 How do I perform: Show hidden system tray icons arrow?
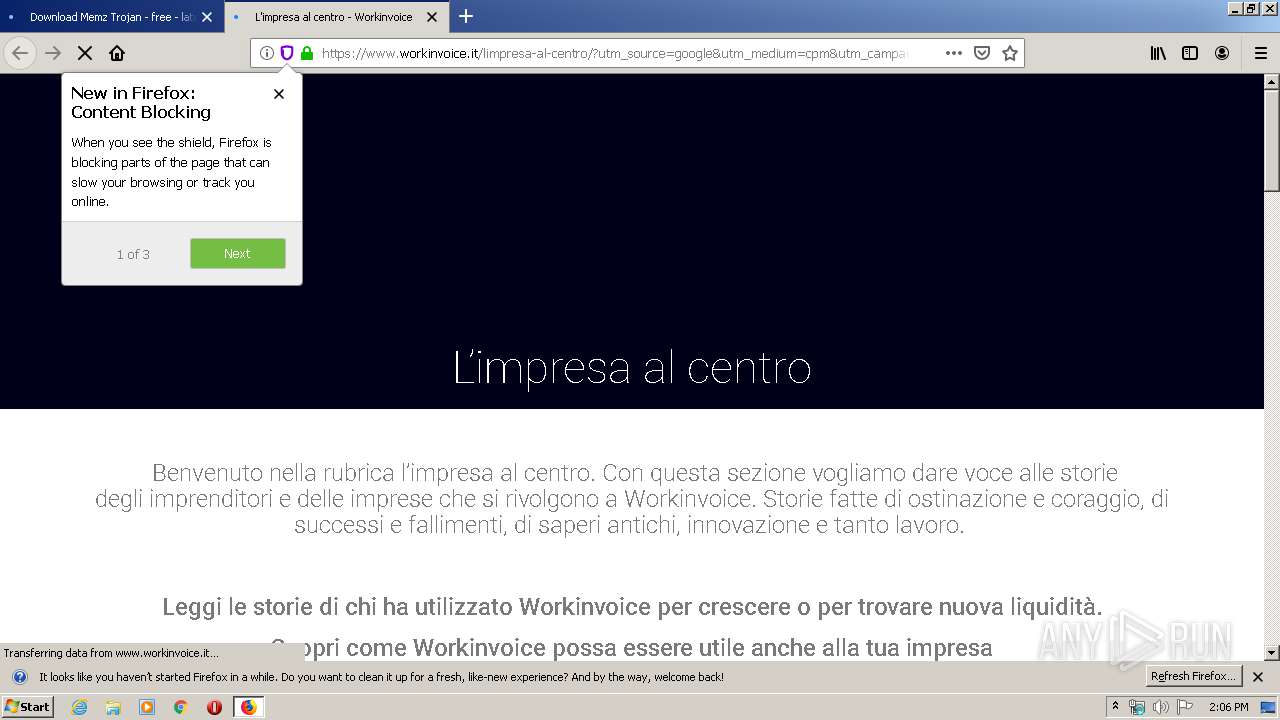[x=1115, y=706]
